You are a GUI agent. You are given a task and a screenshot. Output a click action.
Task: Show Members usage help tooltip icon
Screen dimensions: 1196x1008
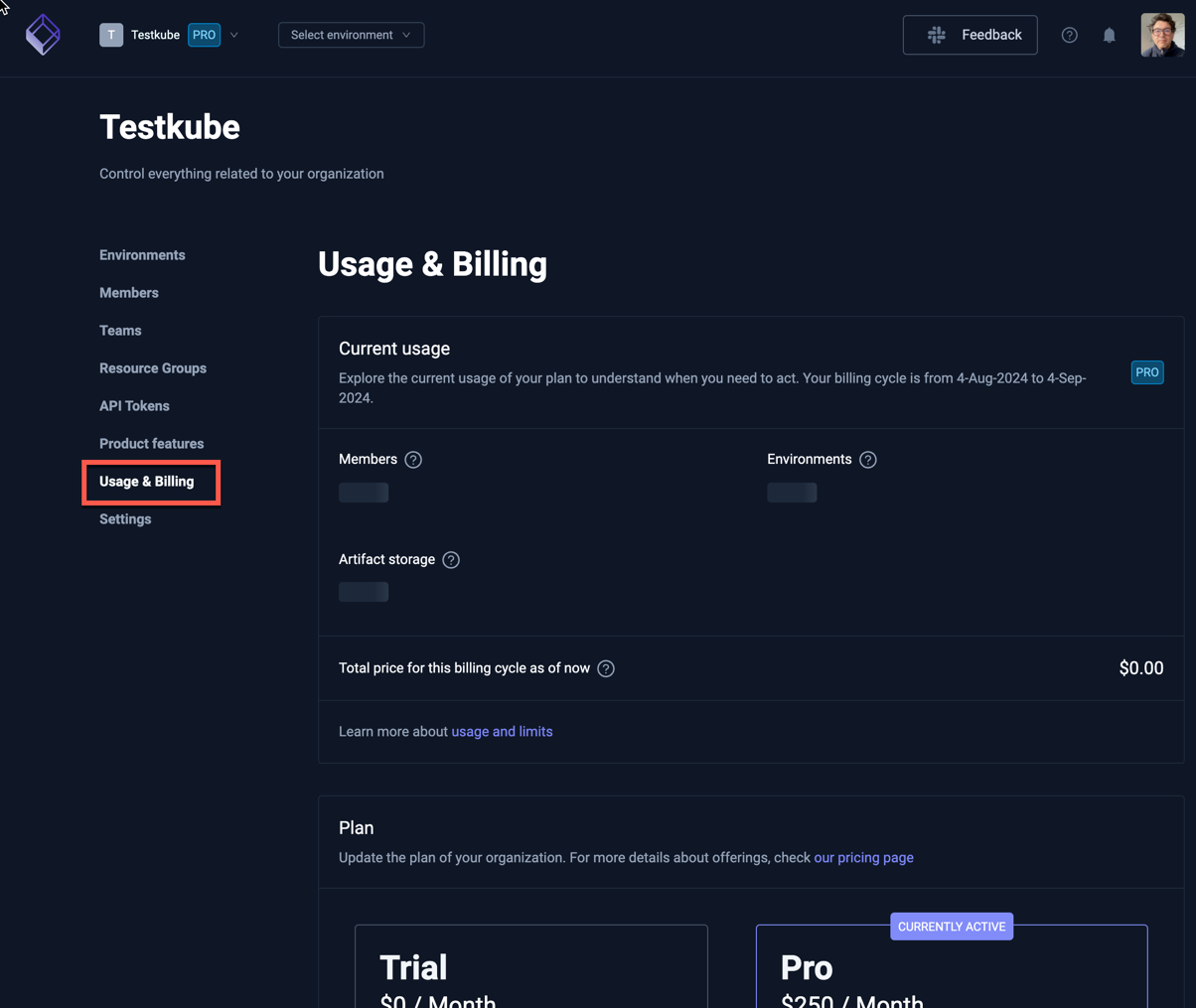tap(413, 460)
